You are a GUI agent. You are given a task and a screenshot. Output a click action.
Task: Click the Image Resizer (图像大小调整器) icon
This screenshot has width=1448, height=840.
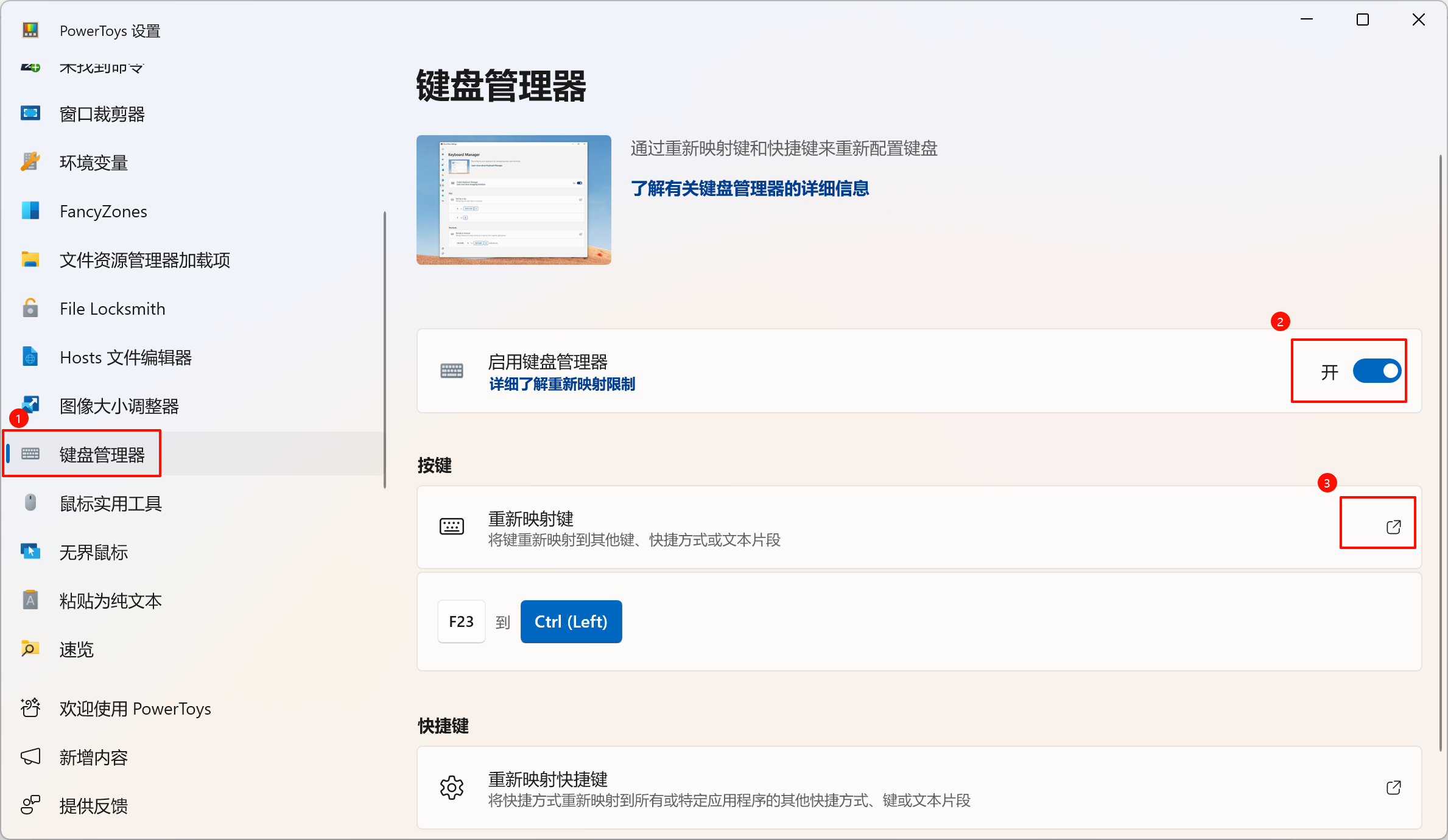click(30, 404)
